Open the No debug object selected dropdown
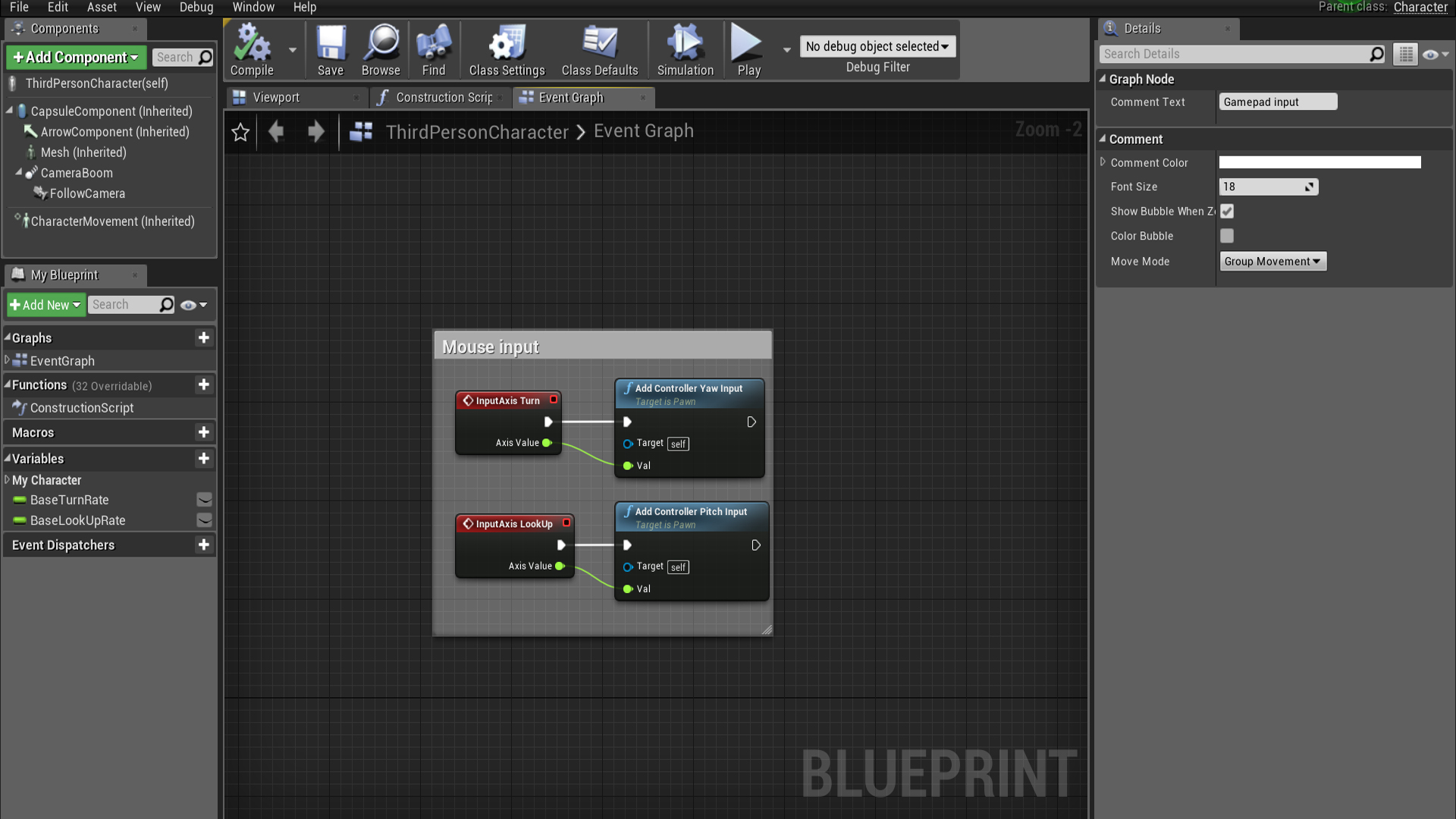This screenshot has width=1456, height=819. (x=877, y=46)
